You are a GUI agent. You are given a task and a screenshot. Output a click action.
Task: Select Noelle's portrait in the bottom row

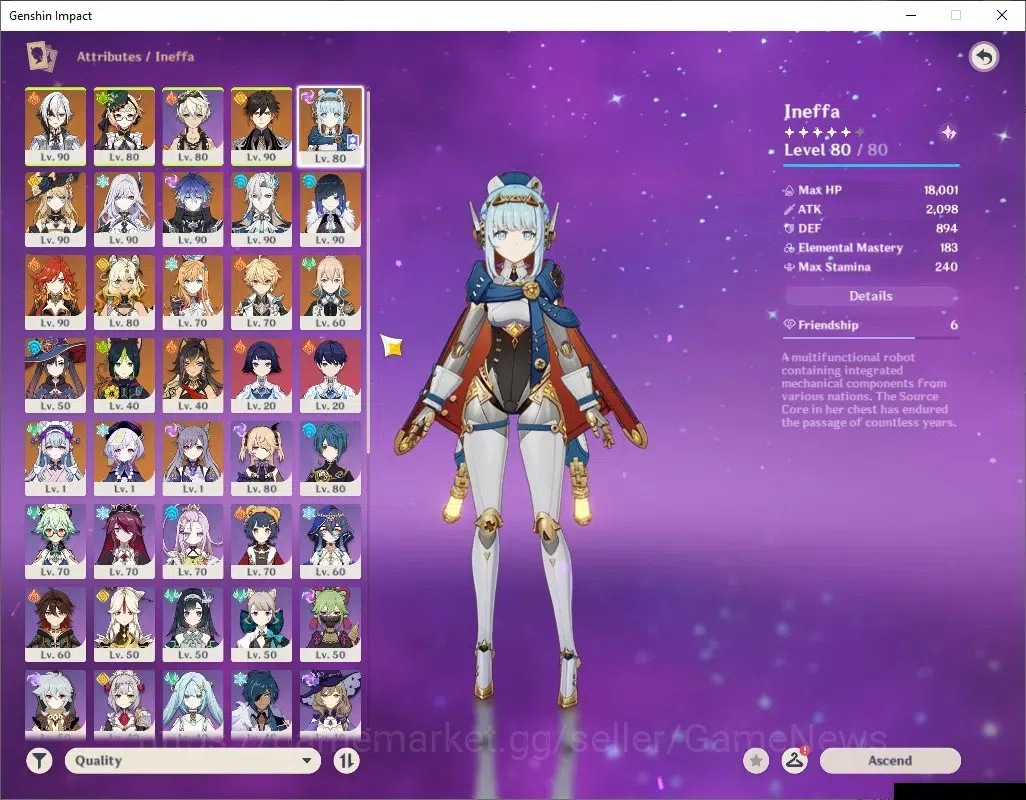coord(124,705)
